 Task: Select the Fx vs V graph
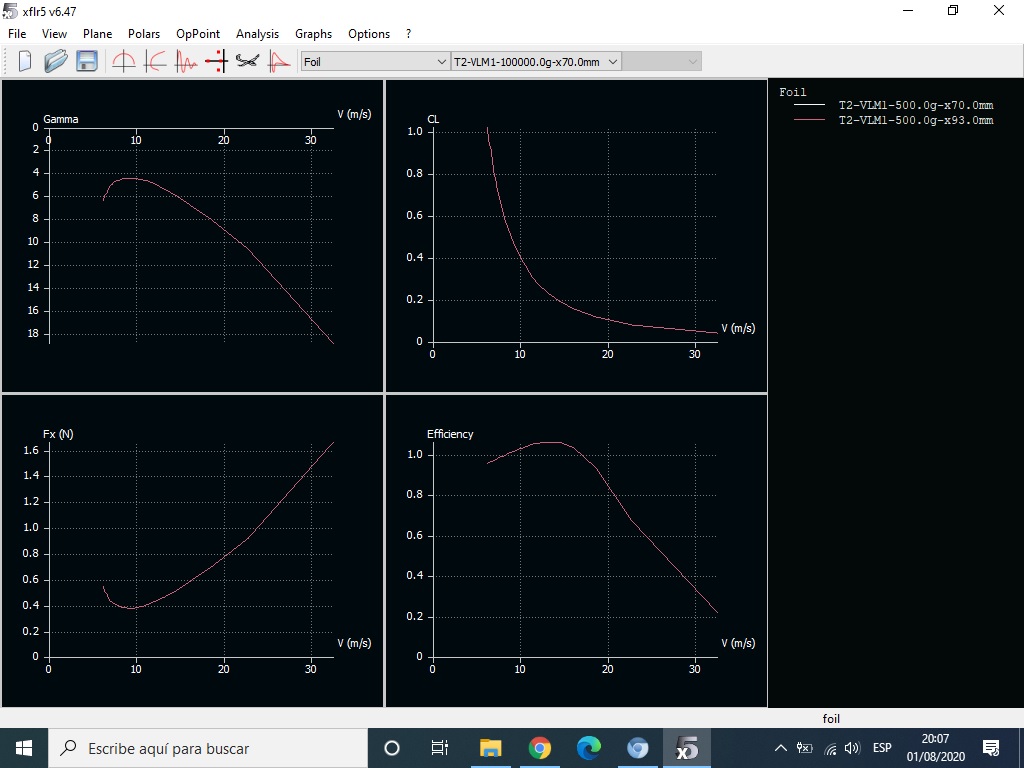192,551
